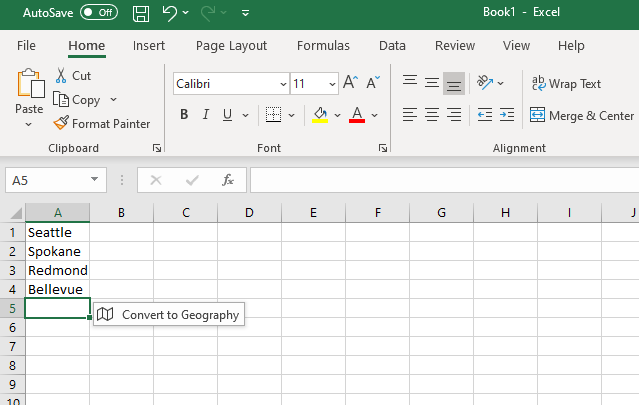Open the Insert ribbon tab
This screenshot has height=405, width=639.
pyautogui.click(x=149, y=46)
